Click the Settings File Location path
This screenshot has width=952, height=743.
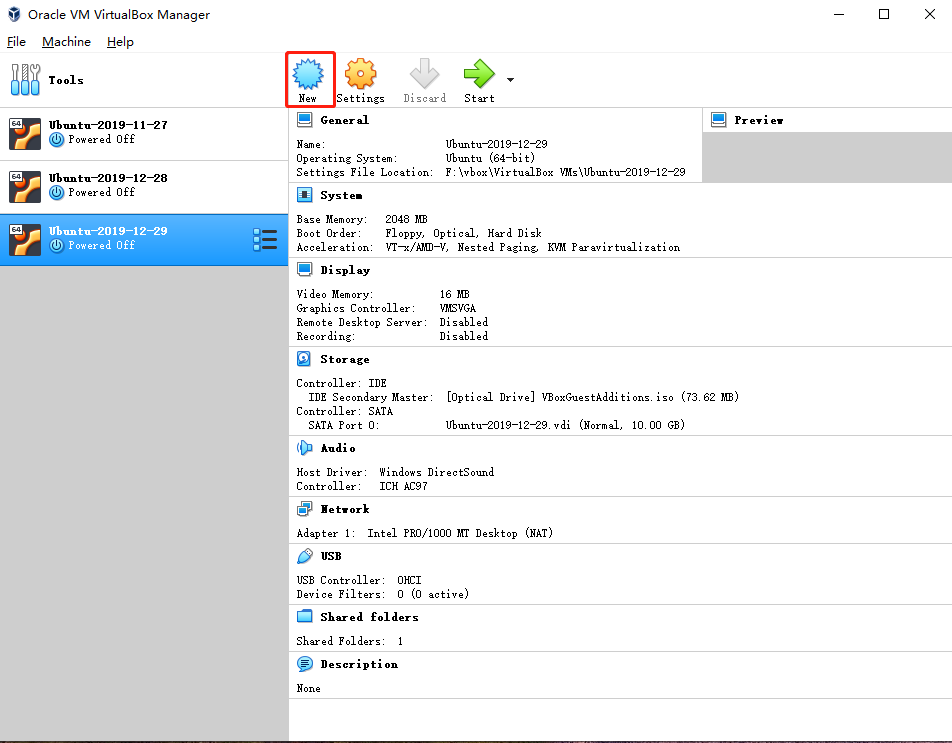pos(565,172)
